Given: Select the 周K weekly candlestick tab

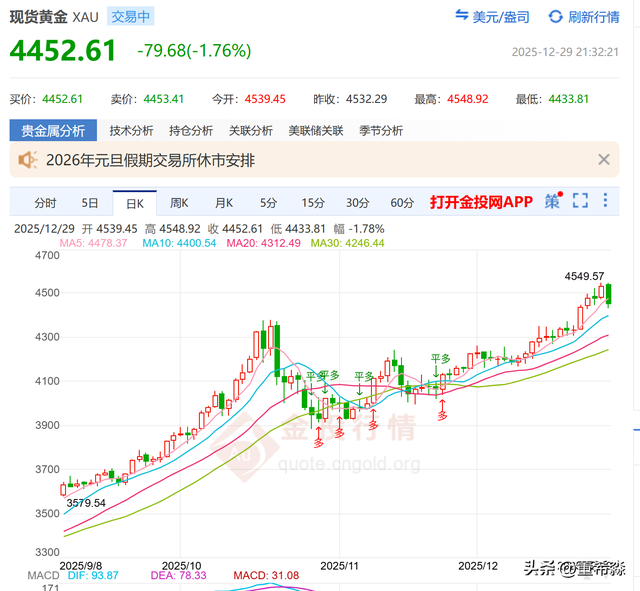Looking at the screenshot, I should pos(179,203).
